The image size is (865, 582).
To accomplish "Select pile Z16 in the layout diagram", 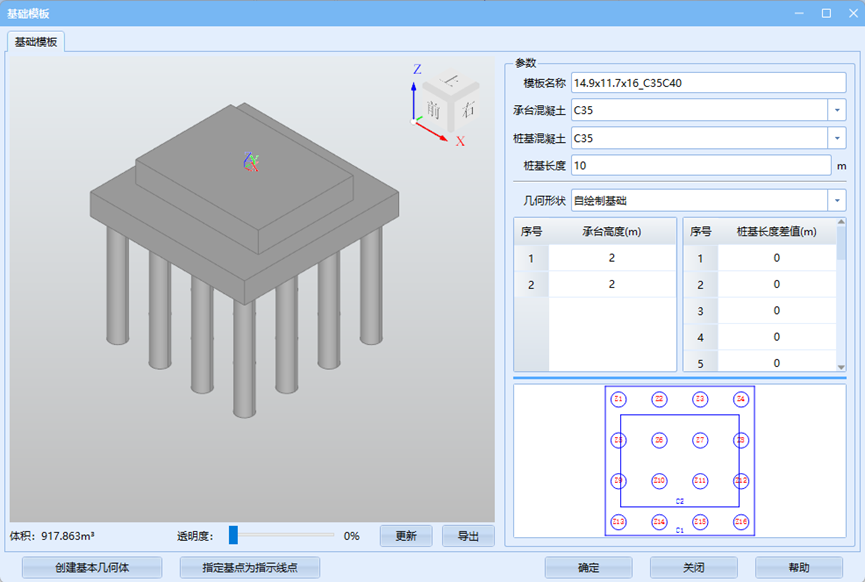I will 741,521.
